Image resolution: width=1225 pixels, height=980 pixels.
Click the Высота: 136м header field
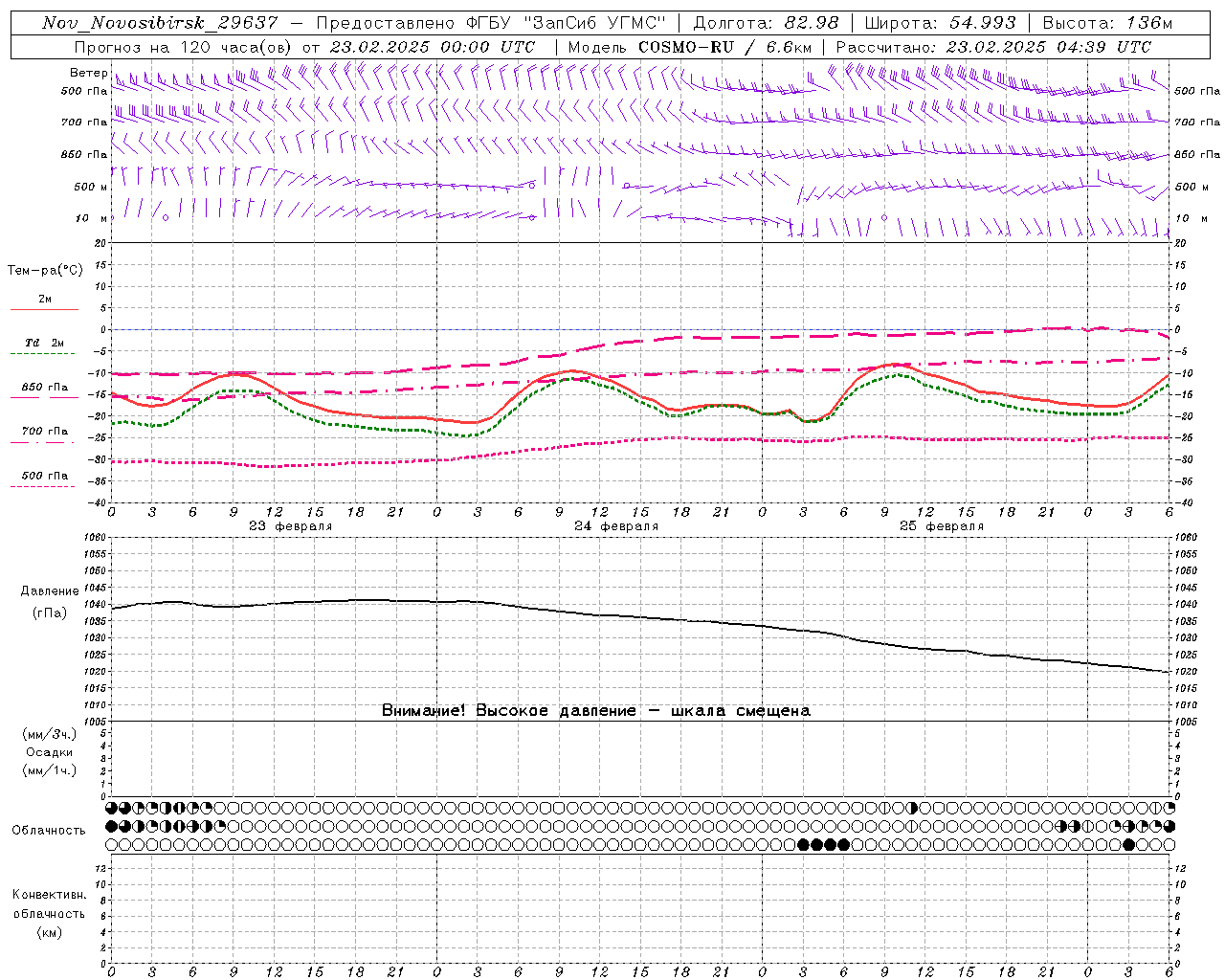pos(1106,23)
